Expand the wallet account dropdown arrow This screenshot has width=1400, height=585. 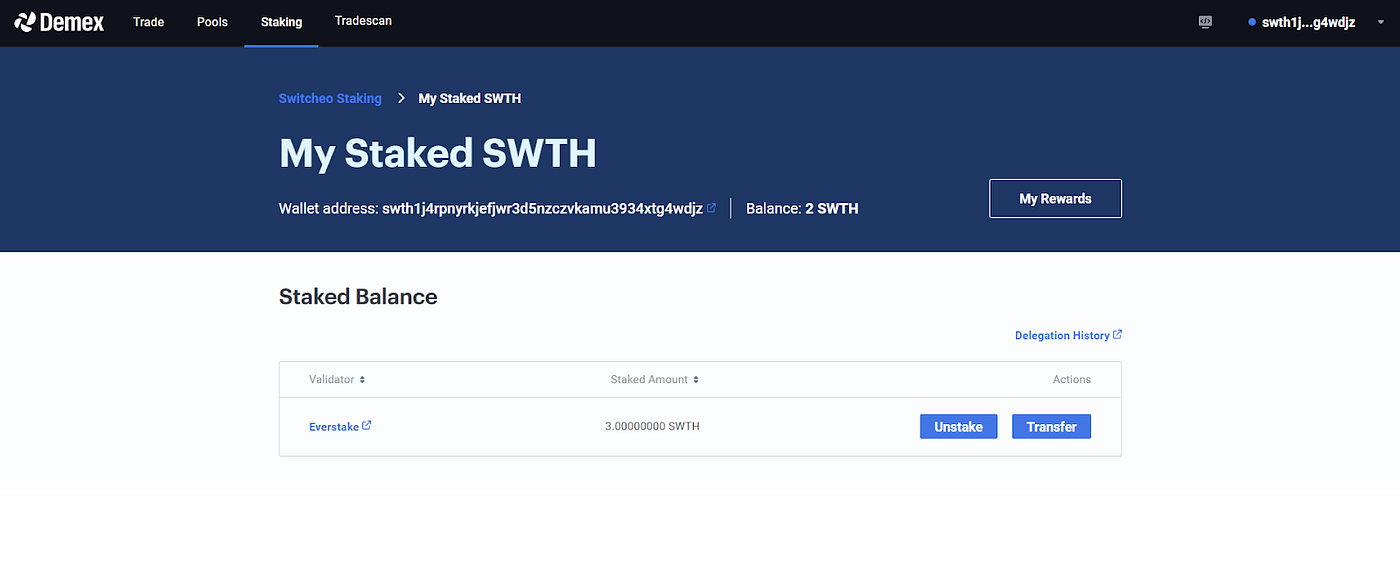click(1380, 22)
